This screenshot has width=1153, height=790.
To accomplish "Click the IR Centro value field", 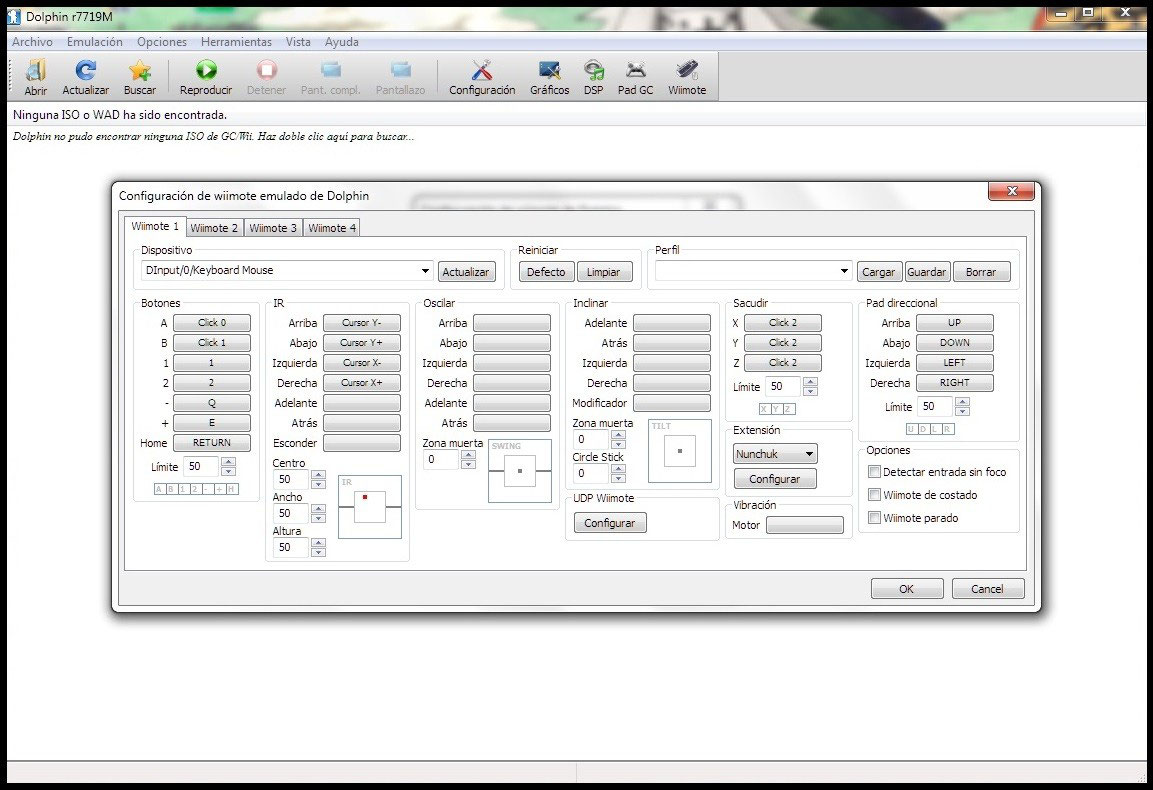I will tap(292, 479).
